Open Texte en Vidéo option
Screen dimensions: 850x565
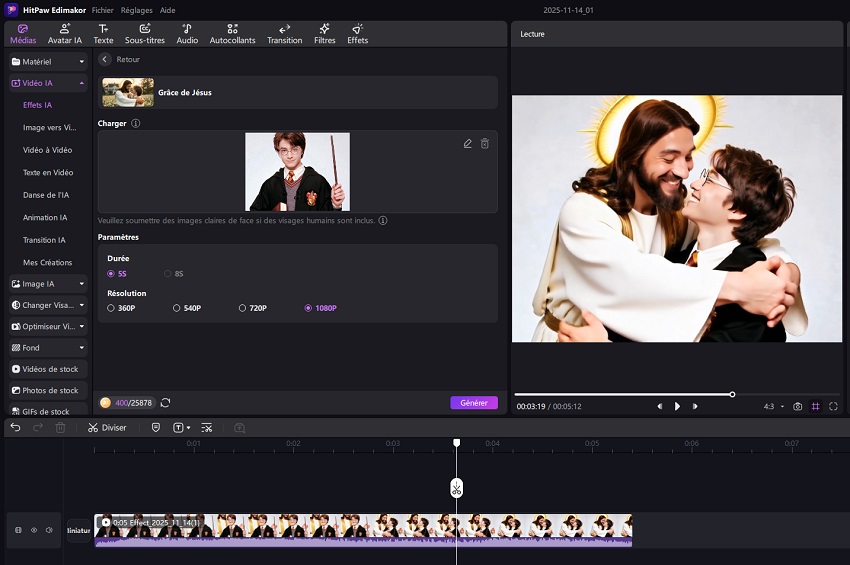(46, 172)
